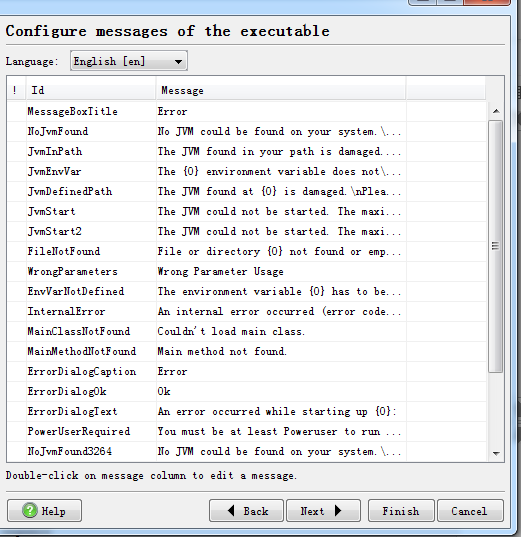The height and width of the screenshot is (537, 521).
Task: Select the MainClassNotFound row
Action: point(247,332)
